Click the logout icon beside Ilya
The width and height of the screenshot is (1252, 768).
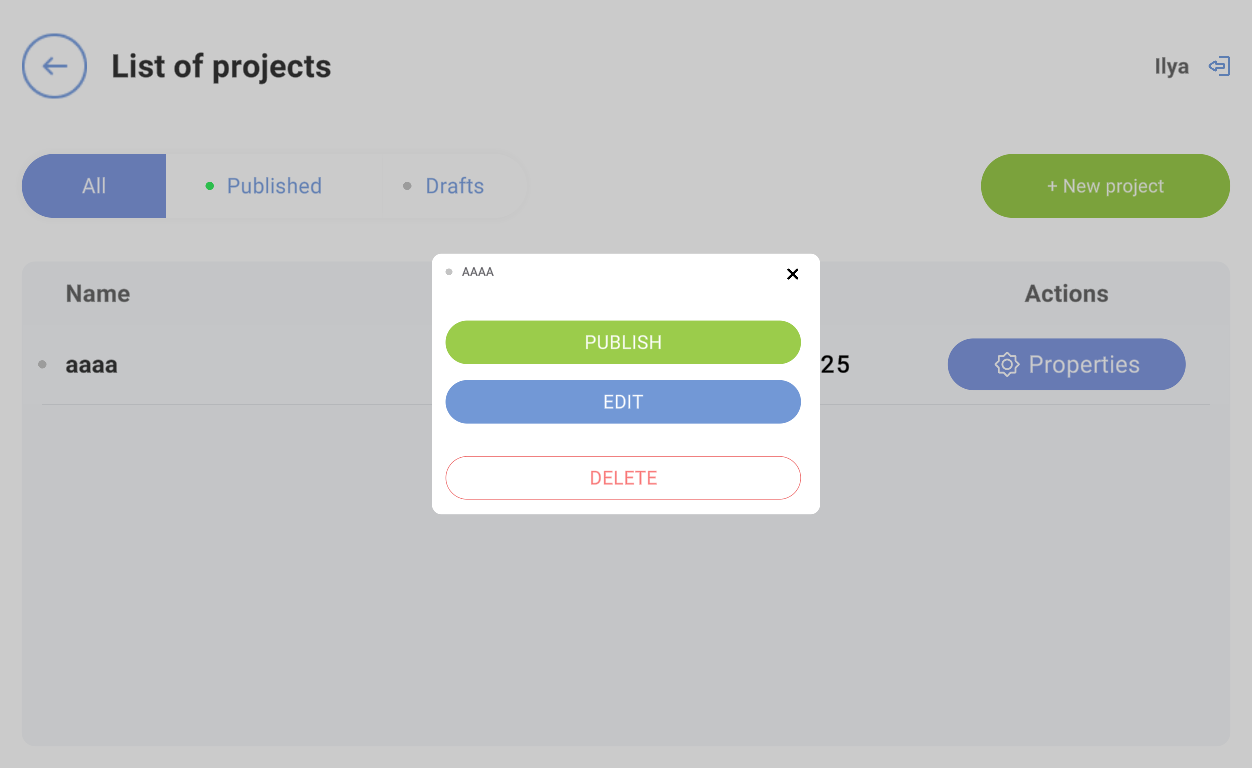[1218, 67]
